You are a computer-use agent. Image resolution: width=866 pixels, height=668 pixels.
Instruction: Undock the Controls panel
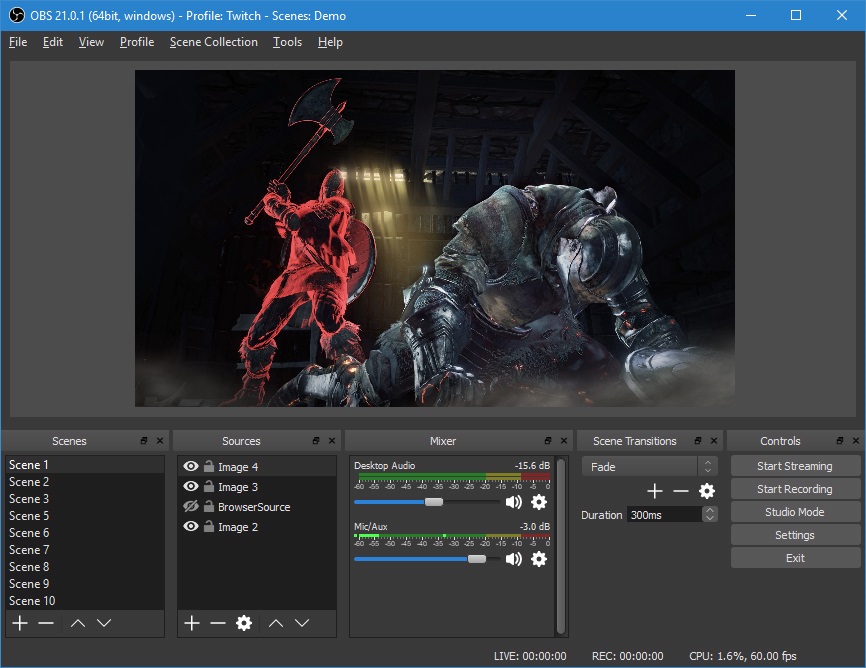point(839,440)
